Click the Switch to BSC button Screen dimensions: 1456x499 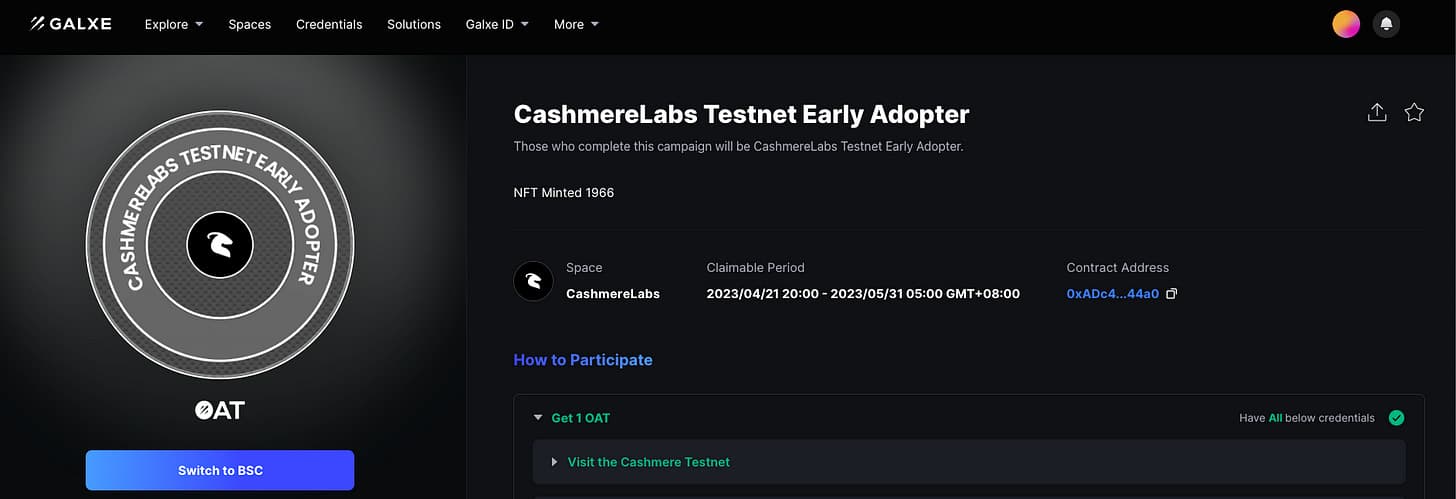pos(220,470)
